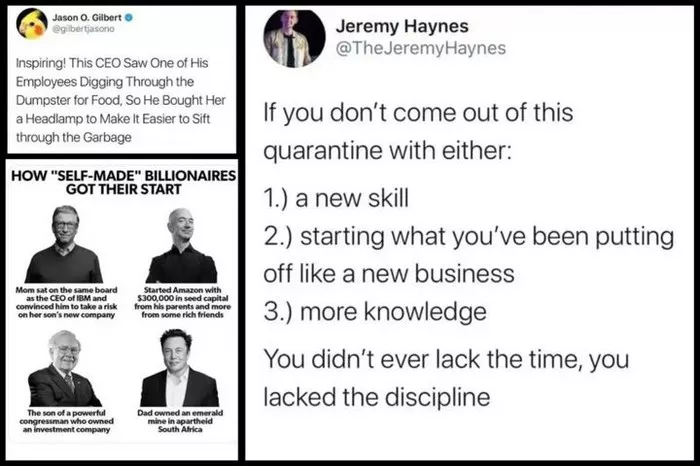Click the '1.) a new skill' line

point(336,198)
